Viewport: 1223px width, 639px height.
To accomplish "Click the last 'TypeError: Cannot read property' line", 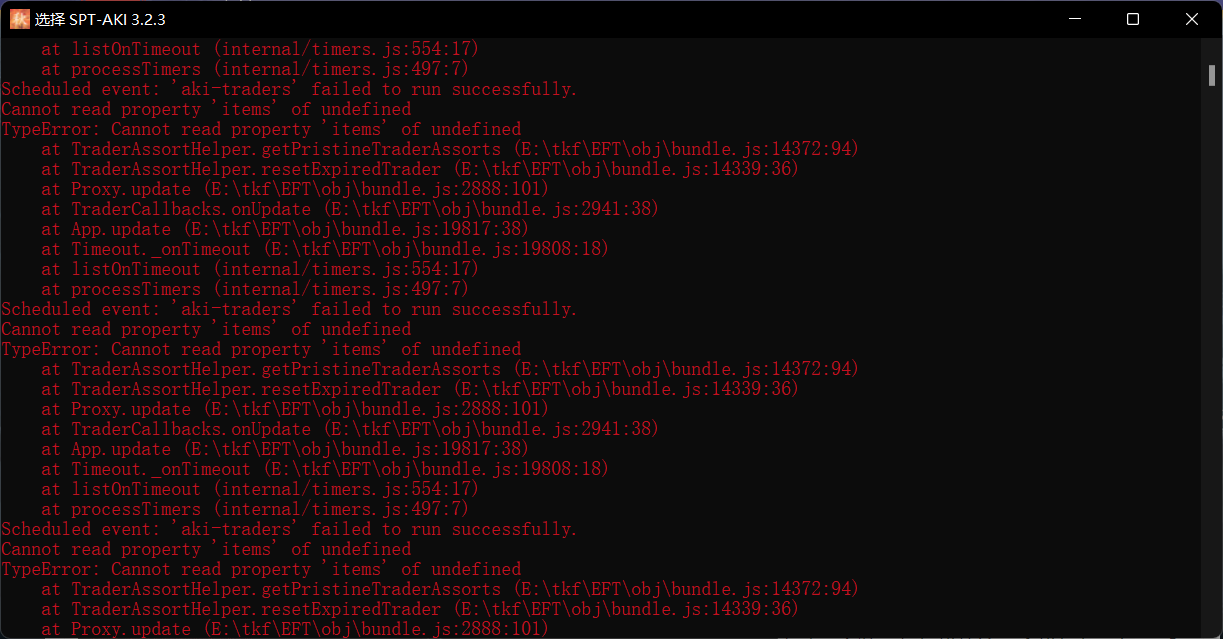I will click(x=261, y=569).
